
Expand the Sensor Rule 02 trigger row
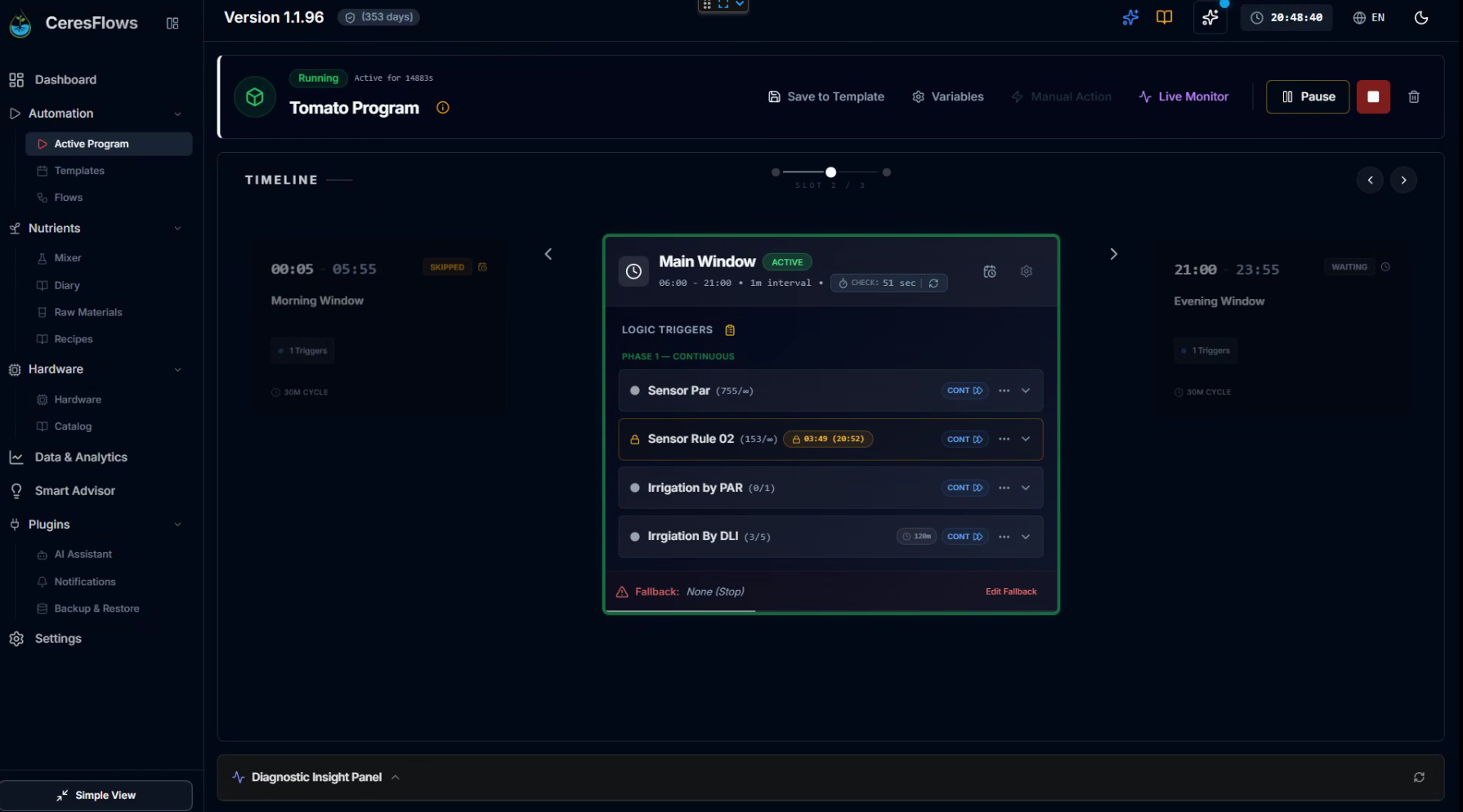(x=1026, y=439)
